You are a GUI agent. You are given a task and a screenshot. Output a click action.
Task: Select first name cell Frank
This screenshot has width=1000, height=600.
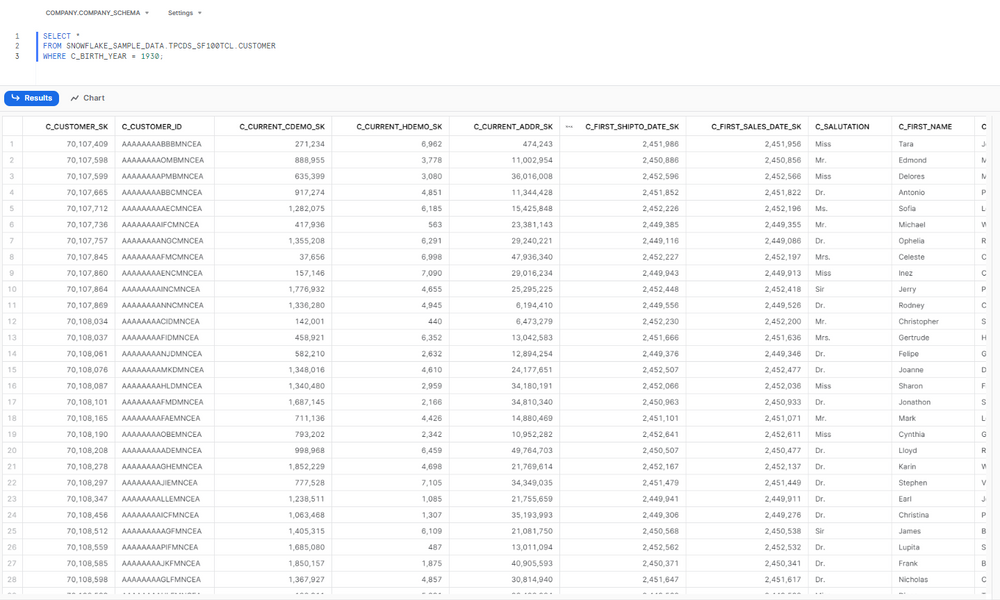(908, 563)
